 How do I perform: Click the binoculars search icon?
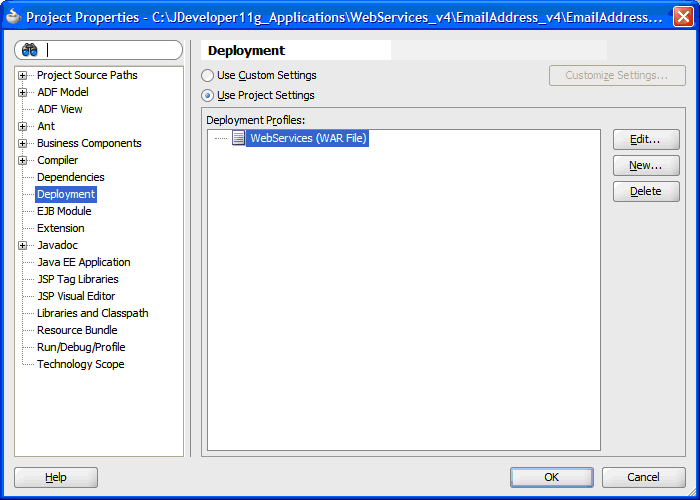click(x=29, y=50)
